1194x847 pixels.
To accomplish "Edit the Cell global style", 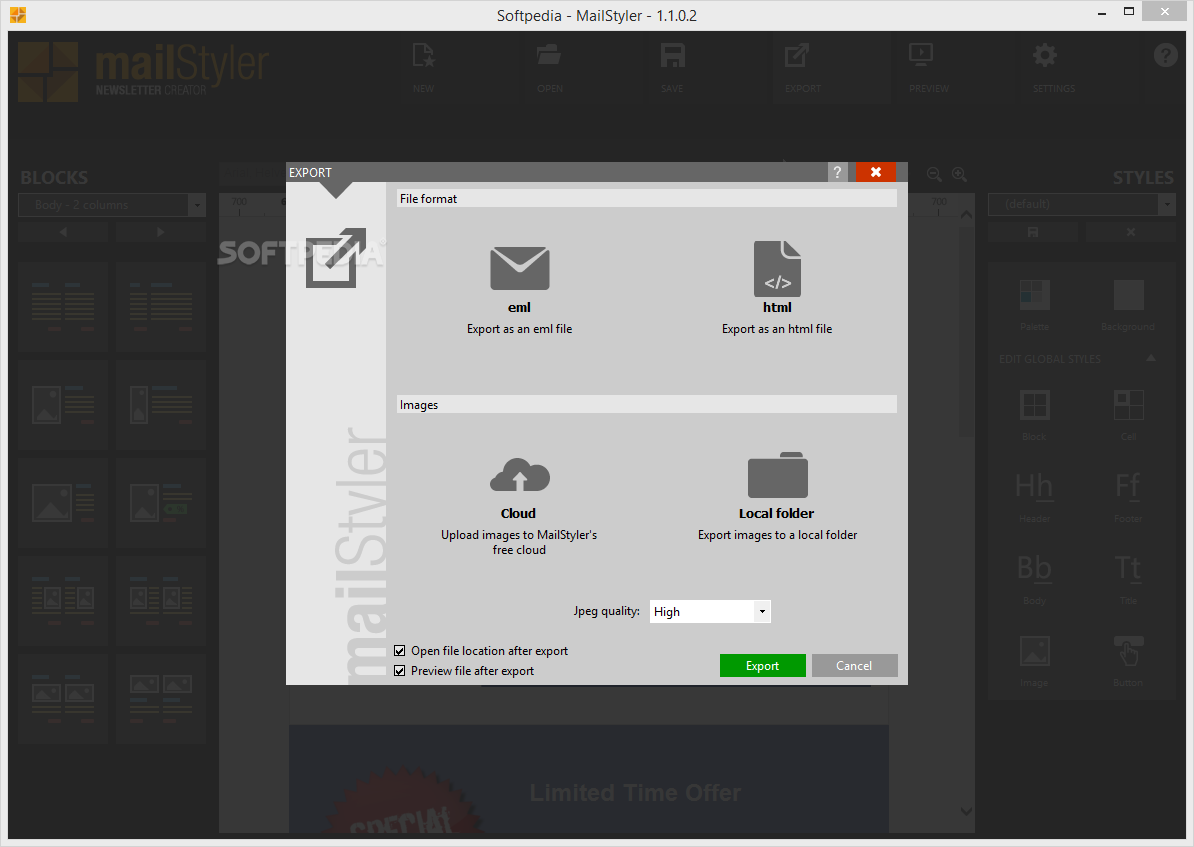I will [1128, 414].
